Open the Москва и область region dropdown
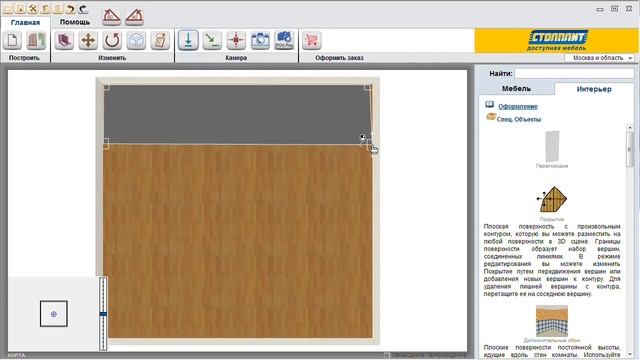The image size is (640, 360). click(599, 58)
